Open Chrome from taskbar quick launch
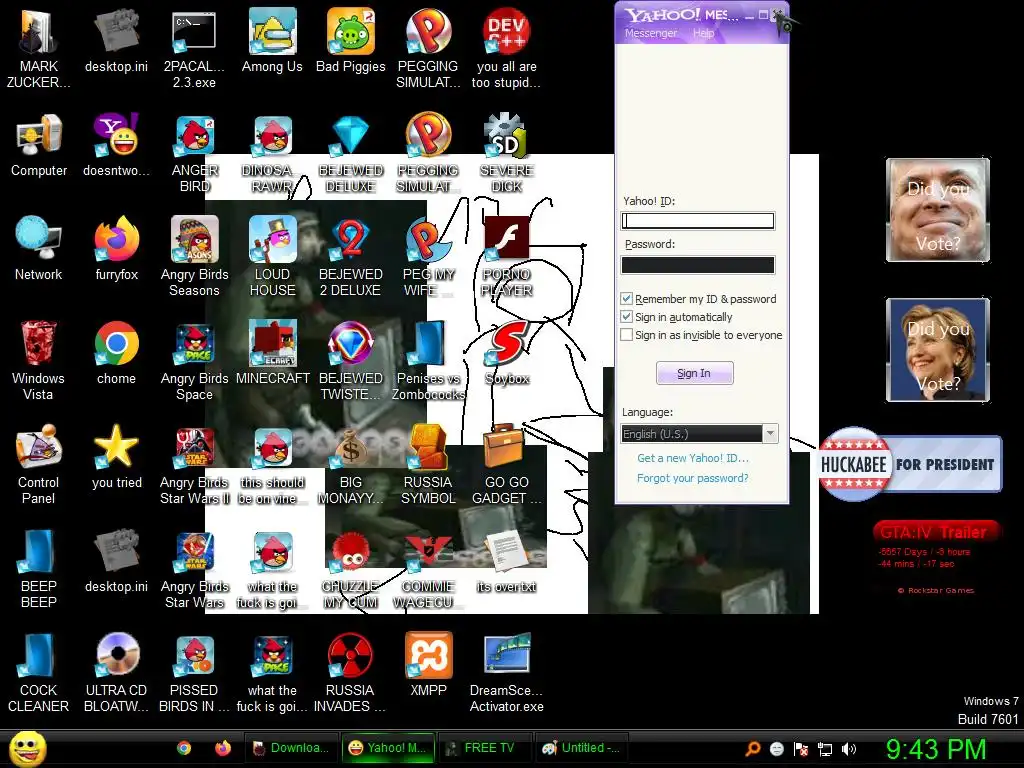This screenshot has width=1024, height=768. tap(184, 748)
